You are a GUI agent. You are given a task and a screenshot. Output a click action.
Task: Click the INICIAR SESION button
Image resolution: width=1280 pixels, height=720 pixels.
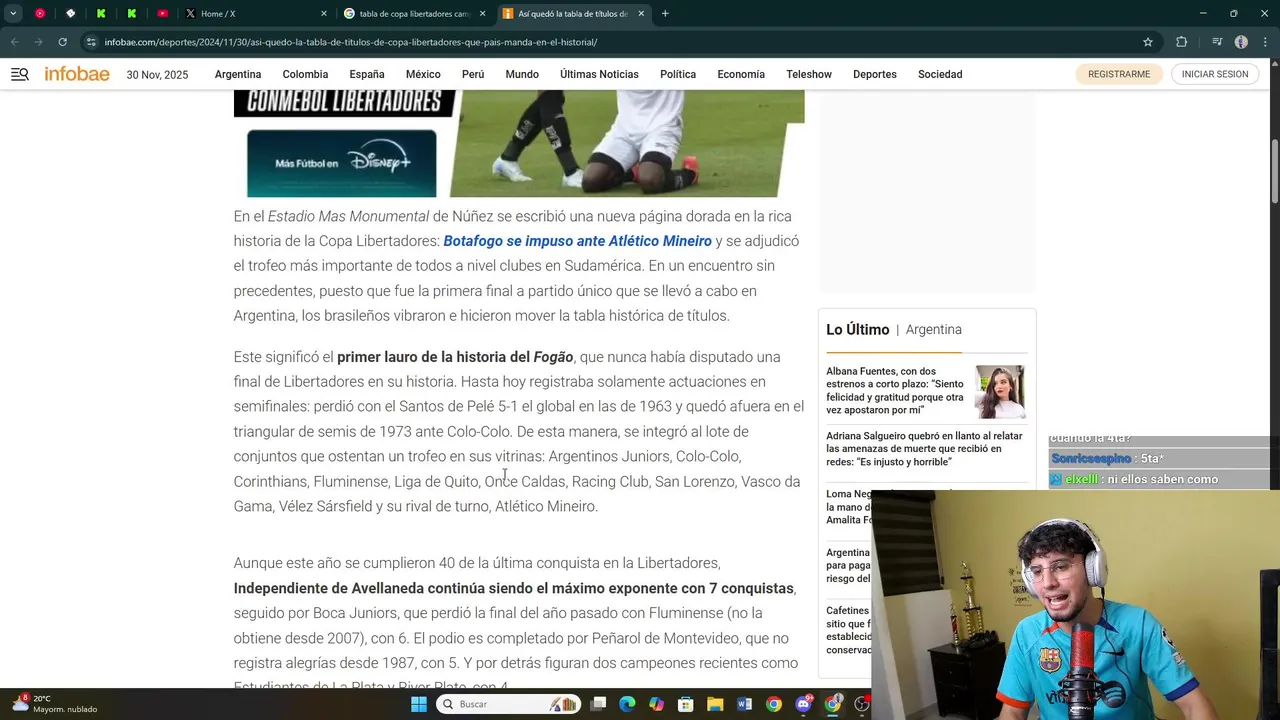1215,74
